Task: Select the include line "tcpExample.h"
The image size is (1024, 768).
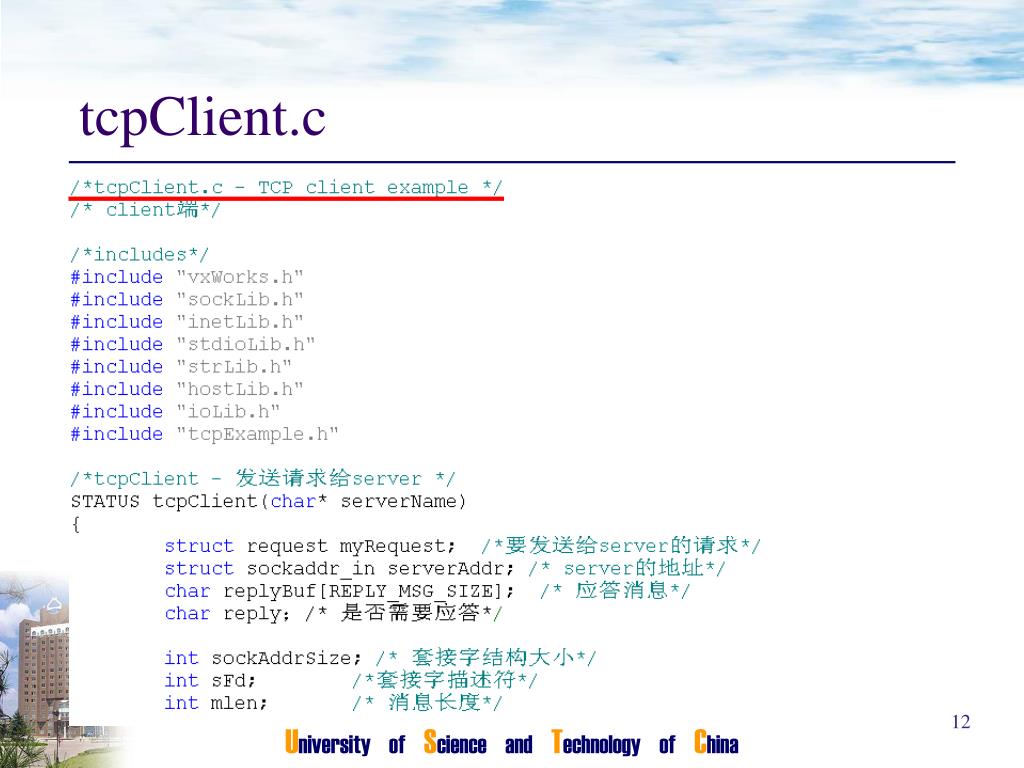Action: [x=204, y=434]
